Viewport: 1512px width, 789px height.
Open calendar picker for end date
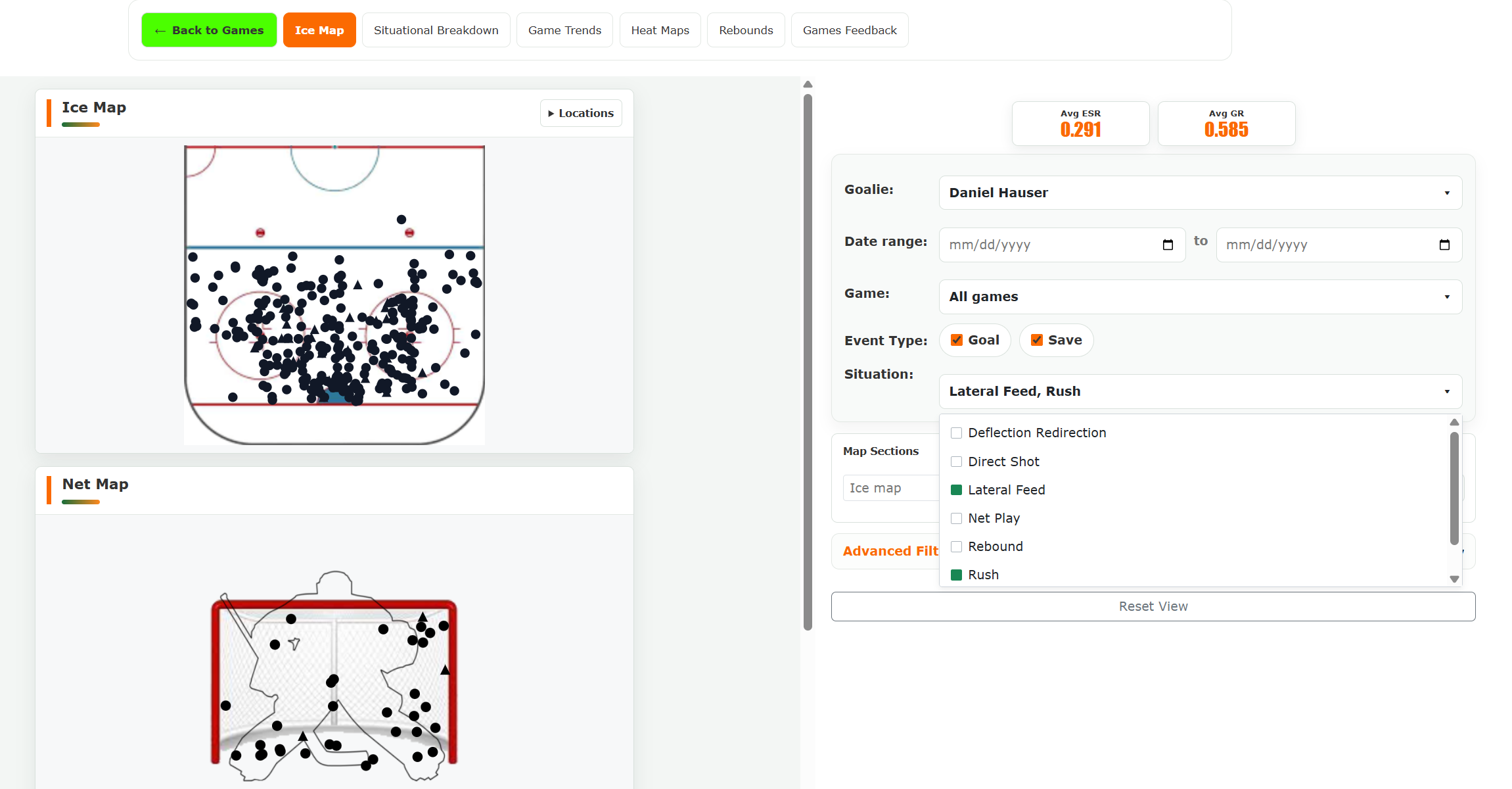click(1444, 245)
